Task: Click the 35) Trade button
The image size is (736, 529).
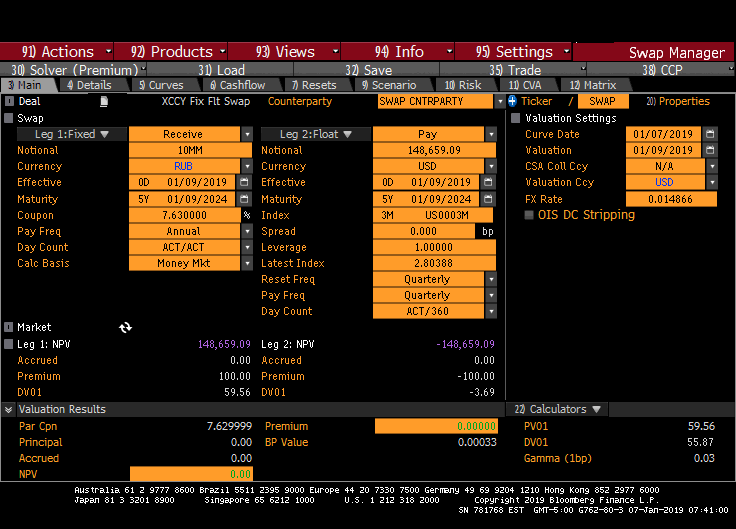Action: click(515, 69)
